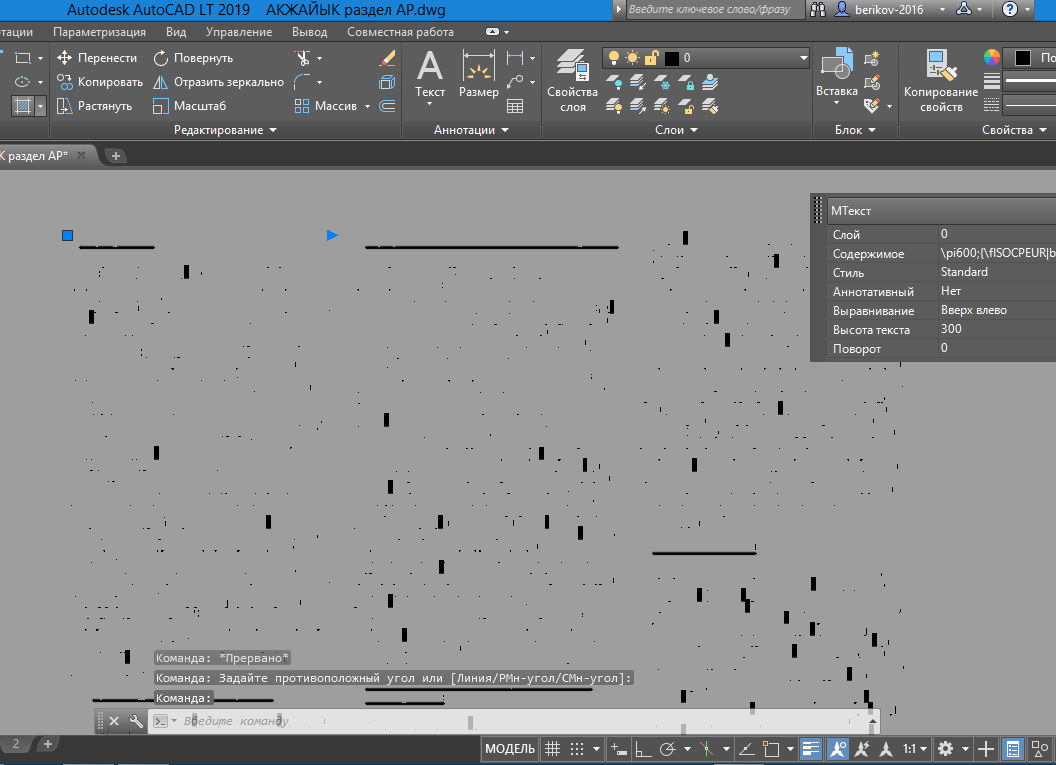Click the Match layer brush icon

[710, 106]
